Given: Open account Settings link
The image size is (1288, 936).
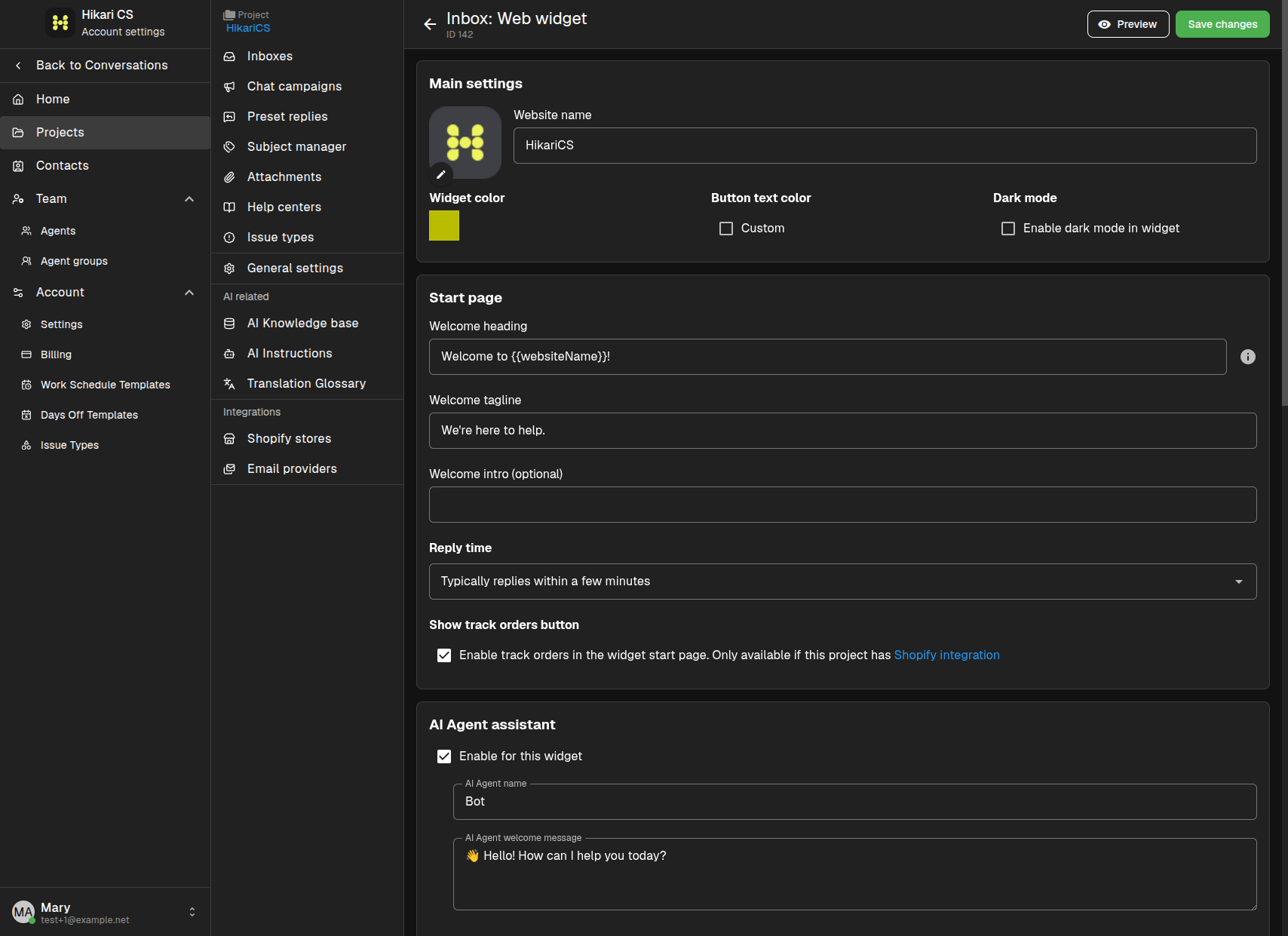Looking at the screenshot, I should tap(106, 324).
